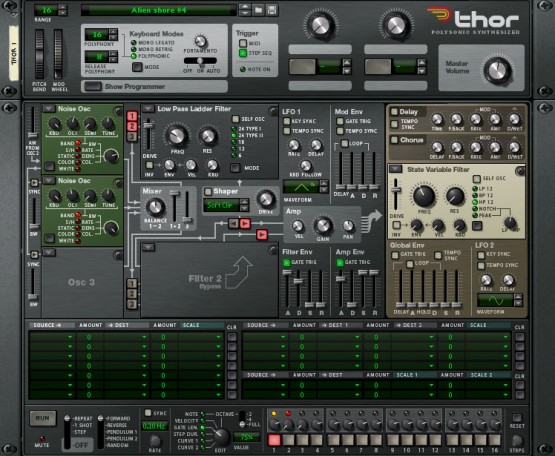Click red routing button 1 to Filter 1
The height and width of the screenshot is (456, 555).
[132, 116]
